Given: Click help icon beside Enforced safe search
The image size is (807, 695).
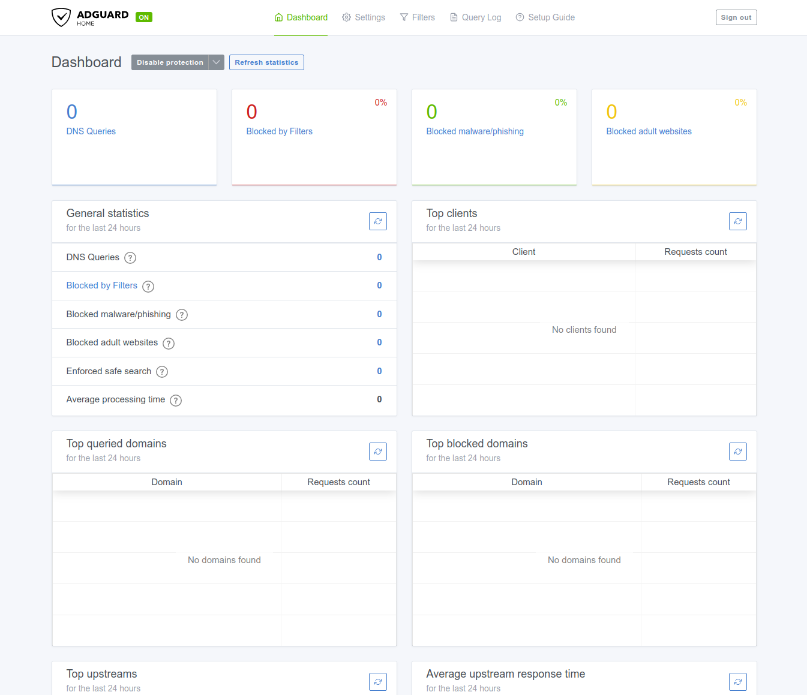Looking at the screenshot, I should click(162, 372).
